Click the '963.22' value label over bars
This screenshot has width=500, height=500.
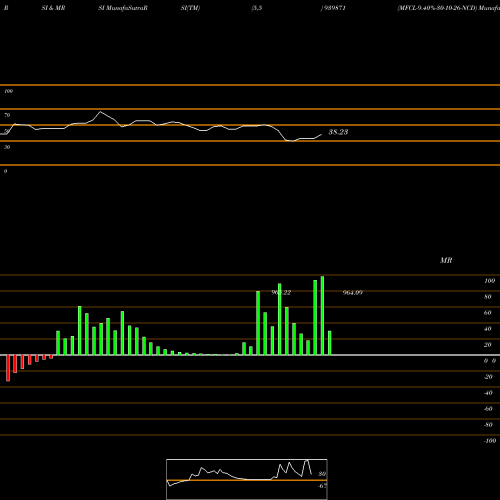coord(281,293)
